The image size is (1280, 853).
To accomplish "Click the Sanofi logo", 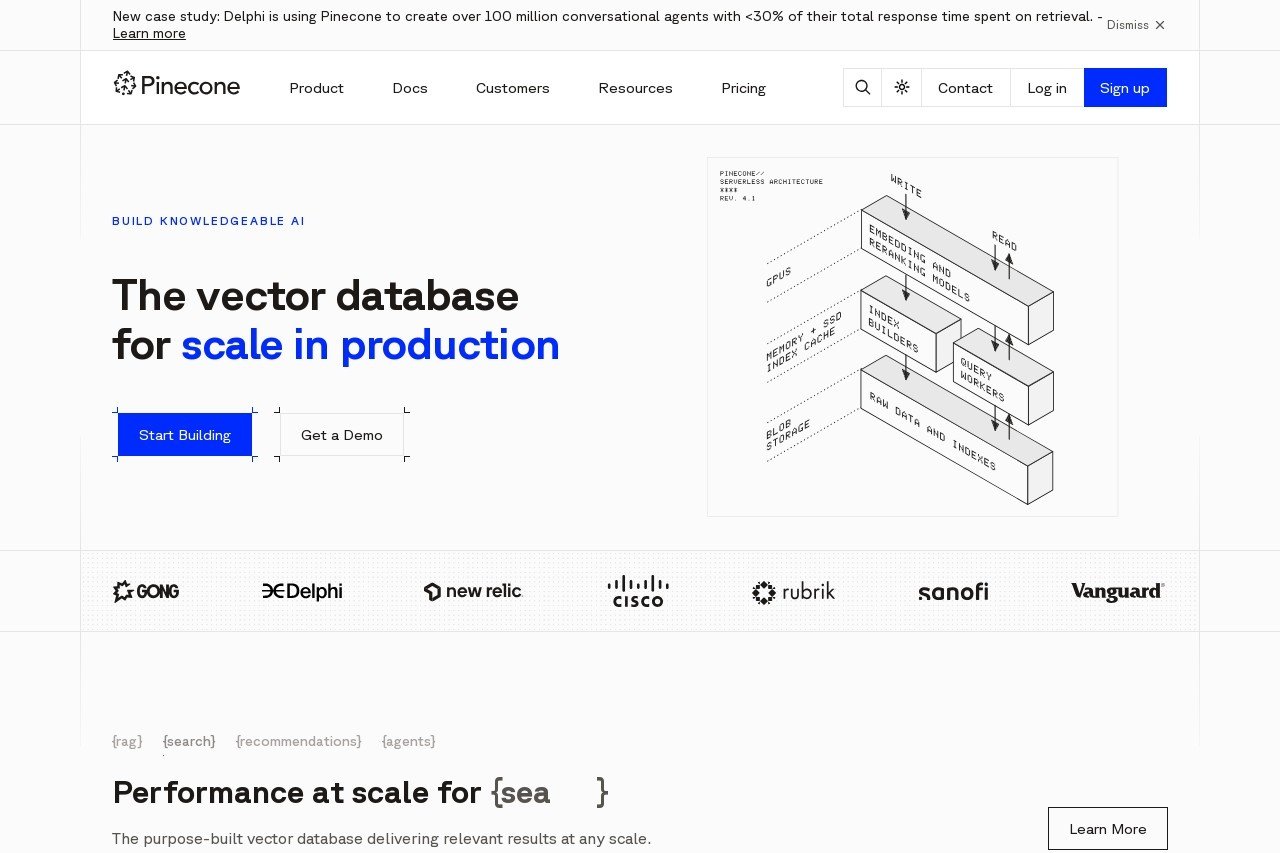I will click(x=953, y=592).
